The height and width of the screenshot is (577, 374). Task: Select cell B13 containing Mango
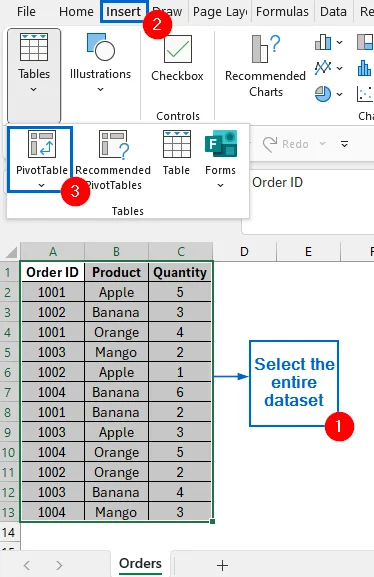[116, 512]
